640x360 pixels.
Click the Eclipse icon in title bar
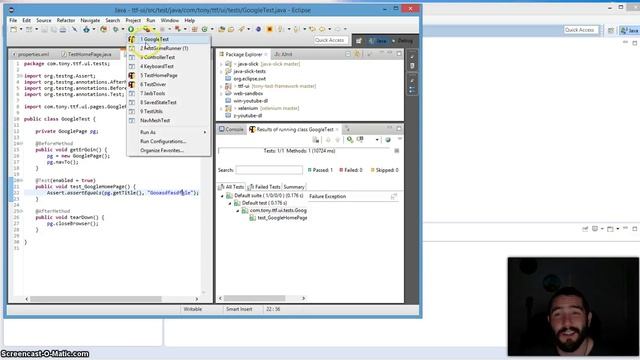[11, 10]
